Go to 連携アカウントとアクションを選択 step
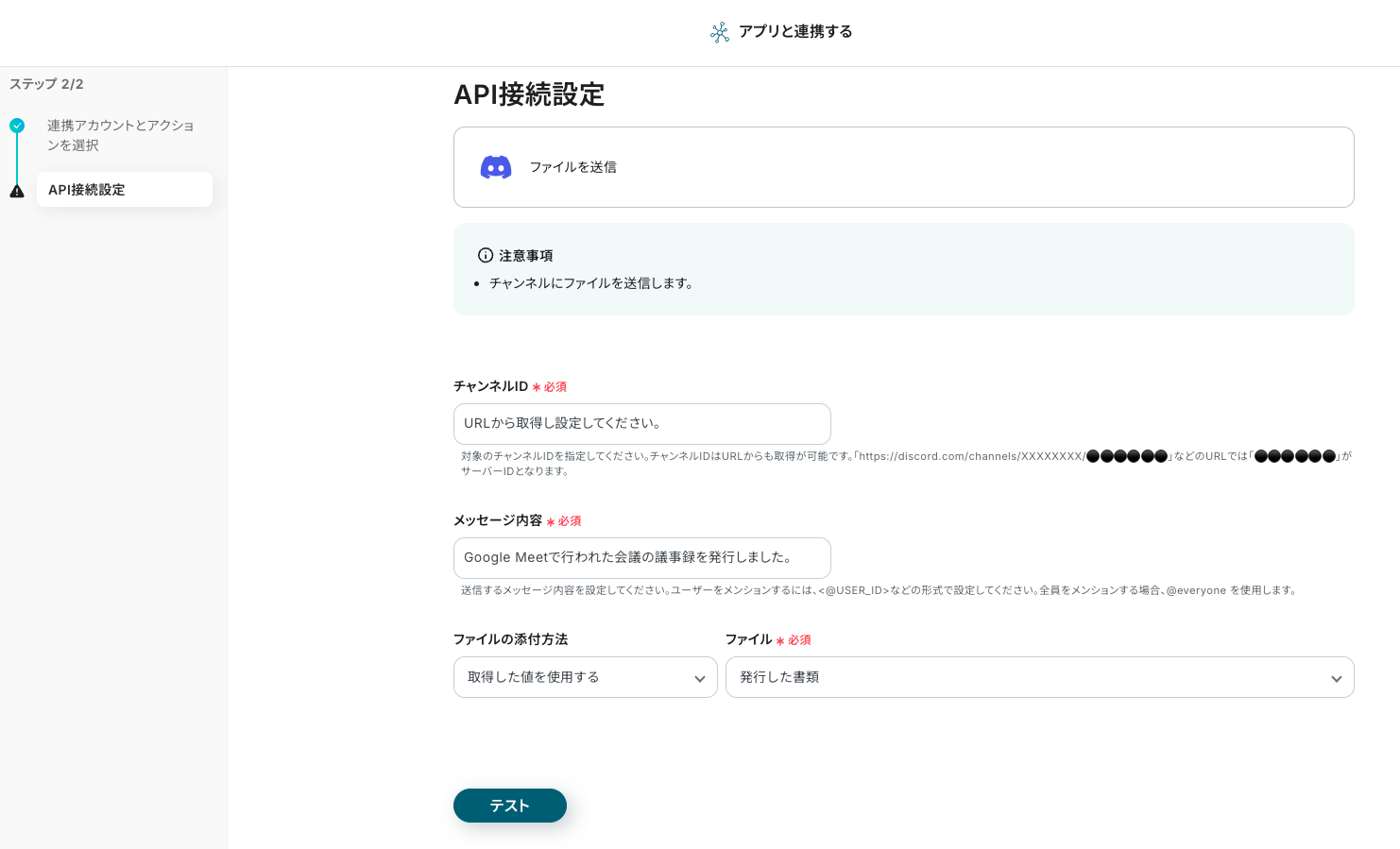 (x=120, y=135)
